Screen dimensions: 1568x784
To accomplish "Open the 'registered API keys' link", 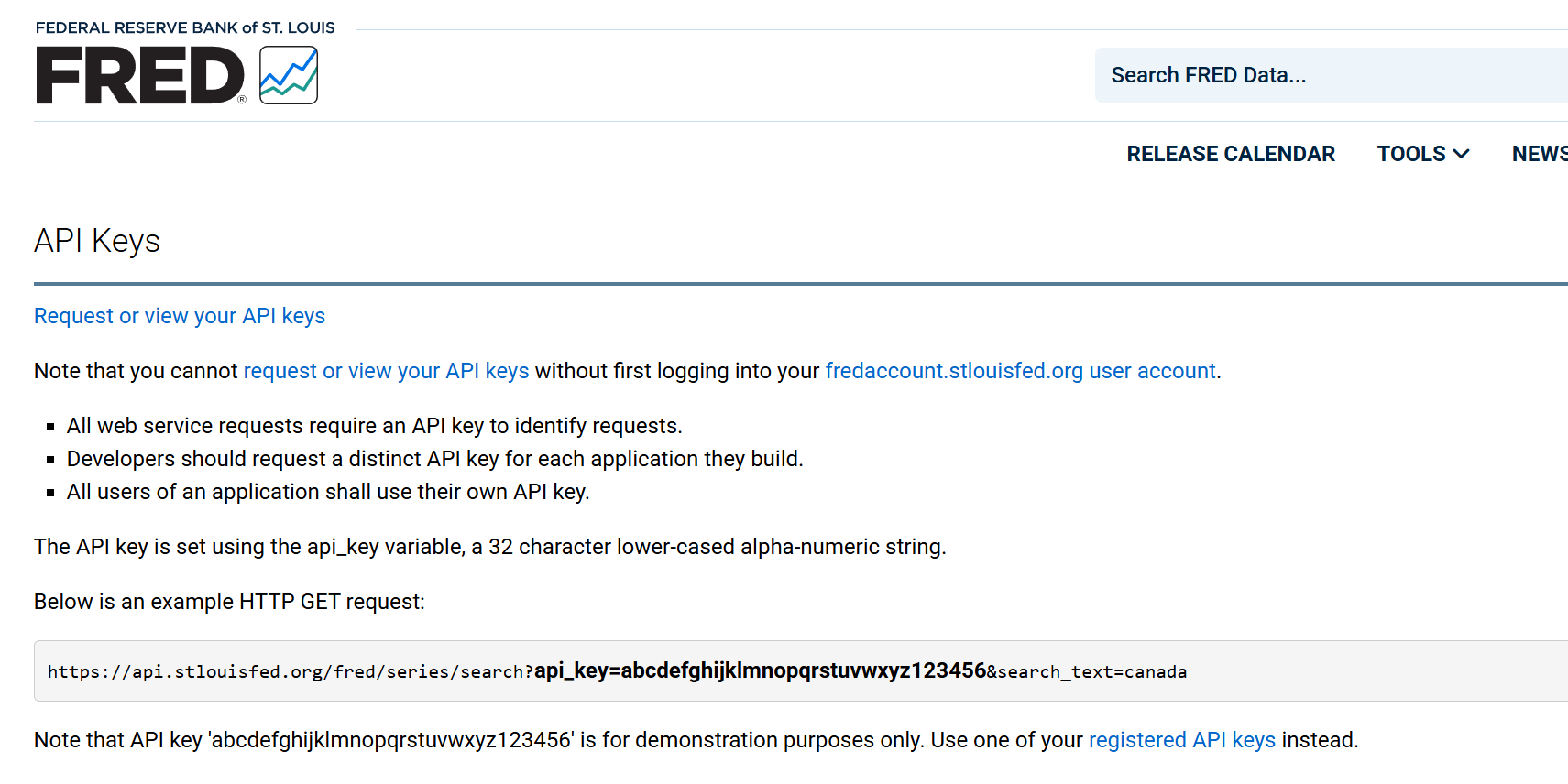I will (x=1181, y=740).
